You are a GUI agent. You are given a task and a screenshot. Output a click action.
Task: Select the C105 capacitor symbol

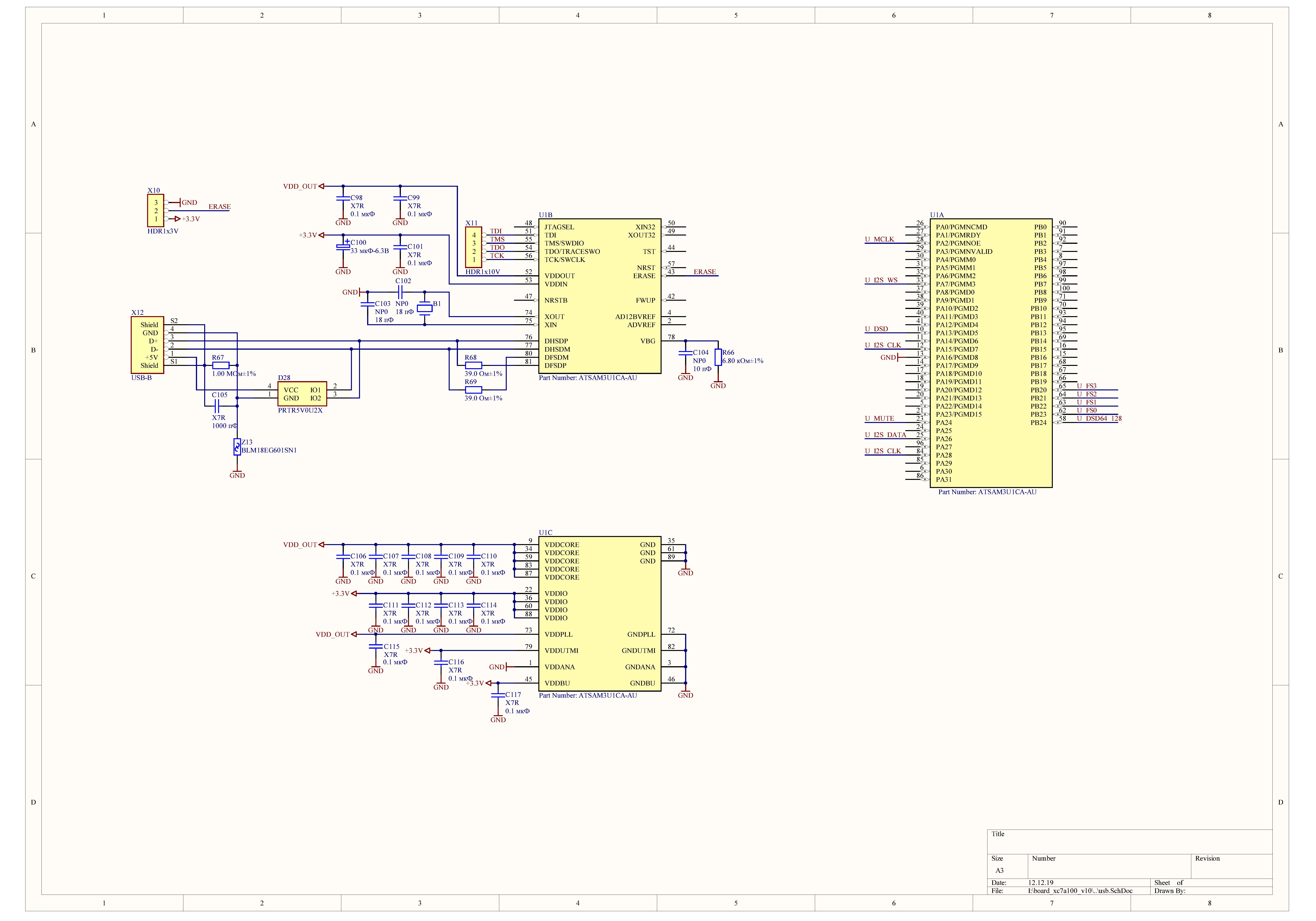(217, 406)
